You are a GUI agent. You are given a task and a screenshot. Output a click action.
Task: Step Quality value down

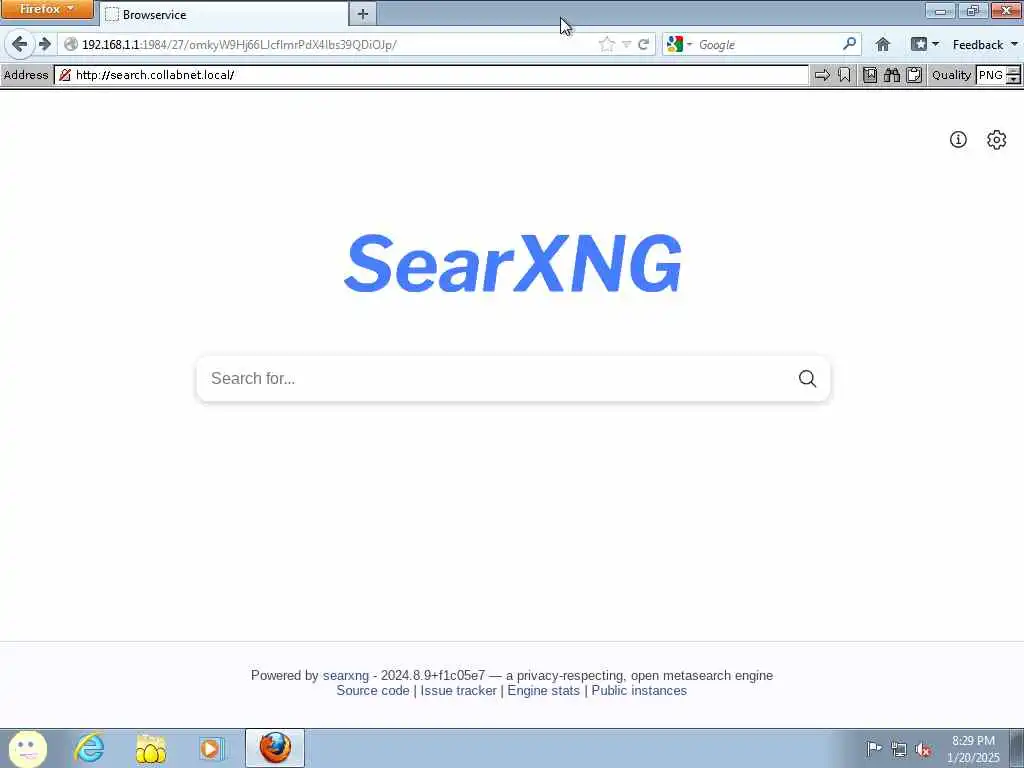click(x=1013, y=80)
